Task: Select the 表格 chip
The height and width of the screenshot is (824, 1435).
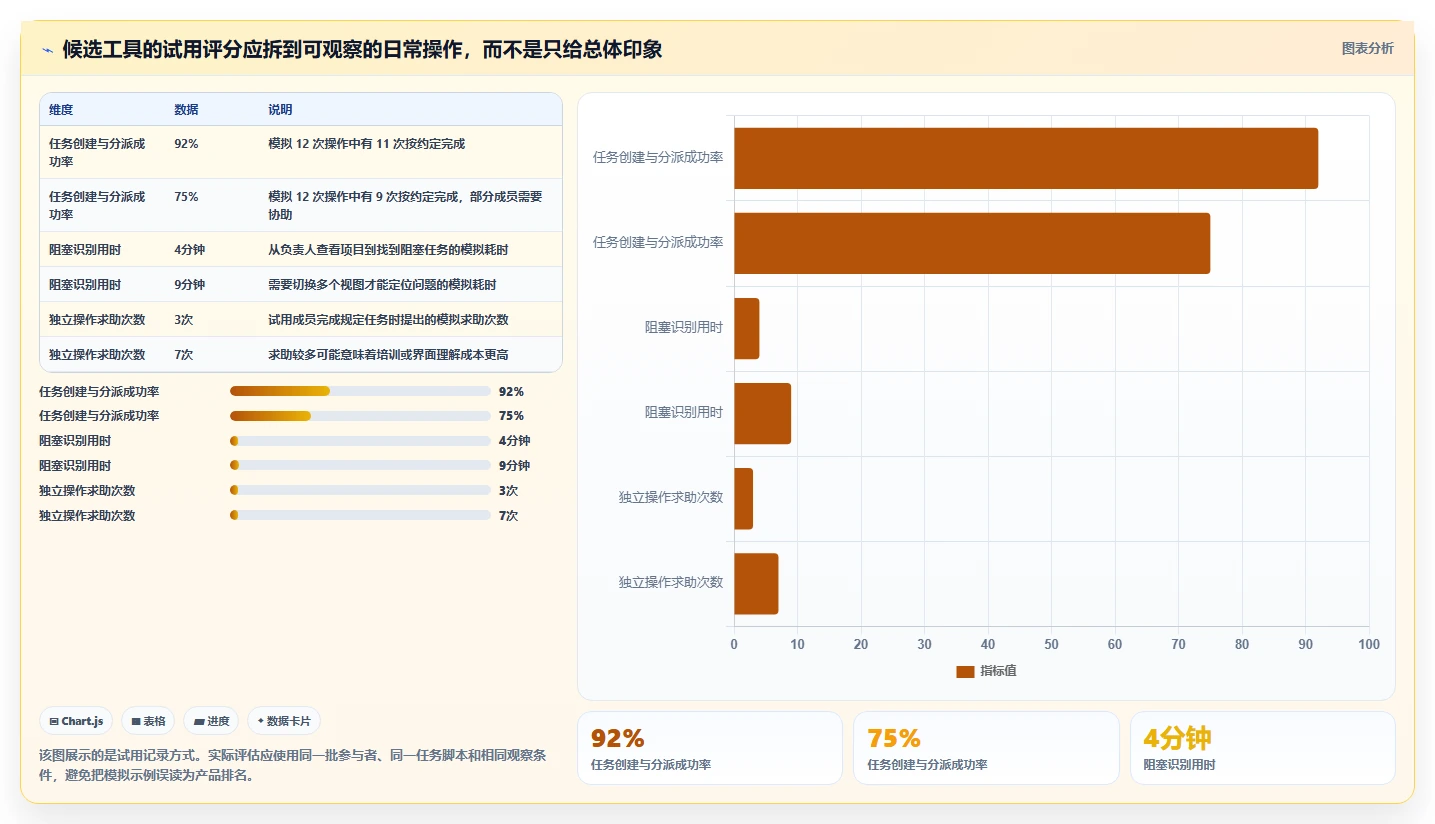Action: 148,721
